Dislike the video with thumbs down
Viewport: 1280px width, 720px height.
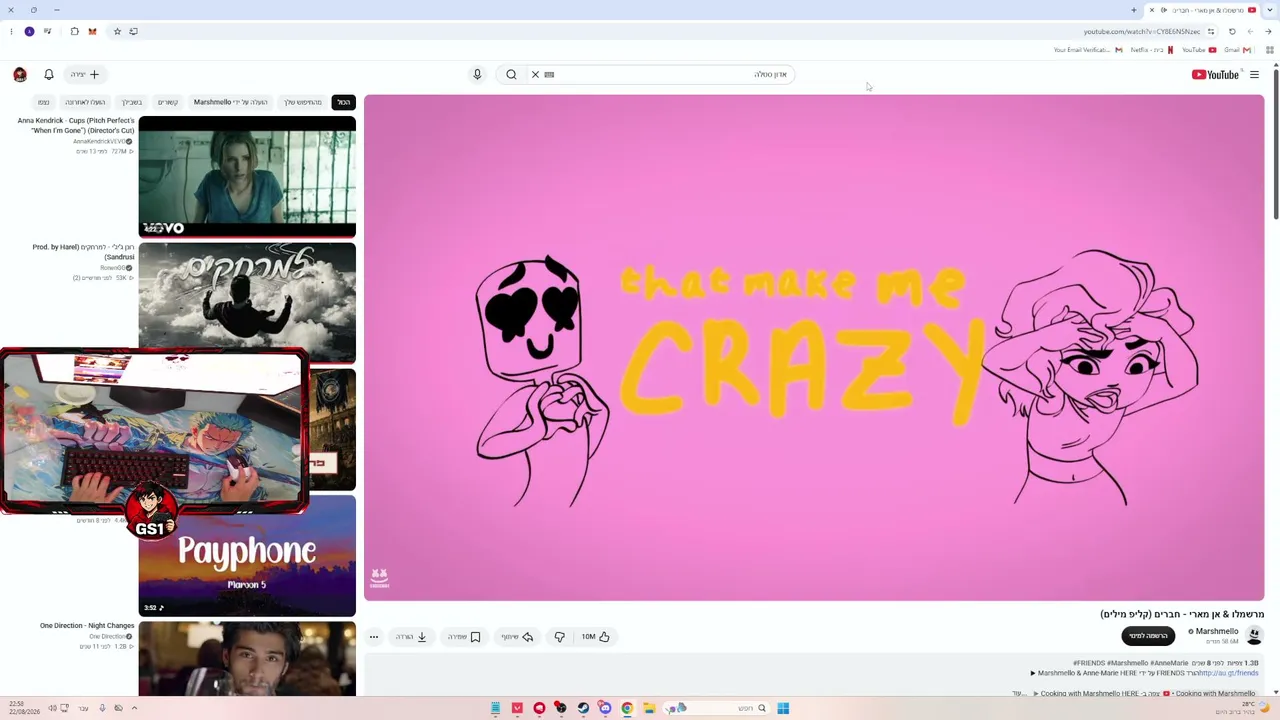click(559, 637)
